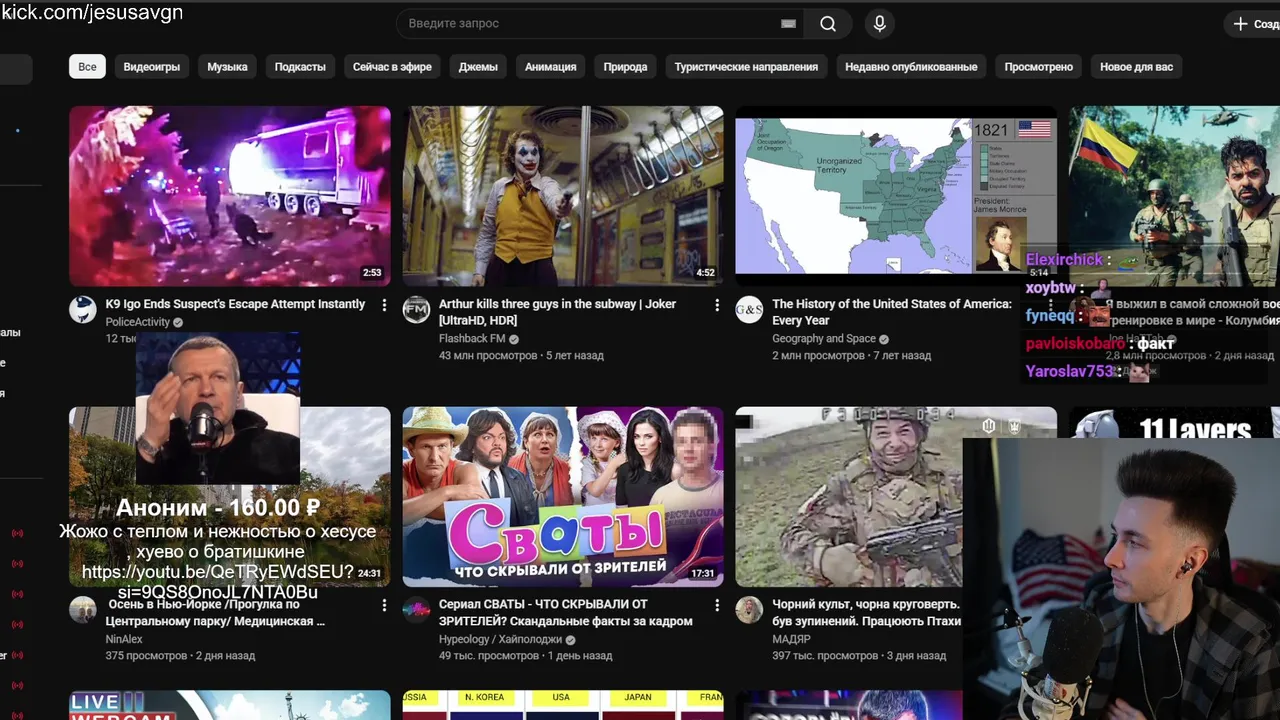Select the 'Анимация' filter chip

(x=551, y=67)
